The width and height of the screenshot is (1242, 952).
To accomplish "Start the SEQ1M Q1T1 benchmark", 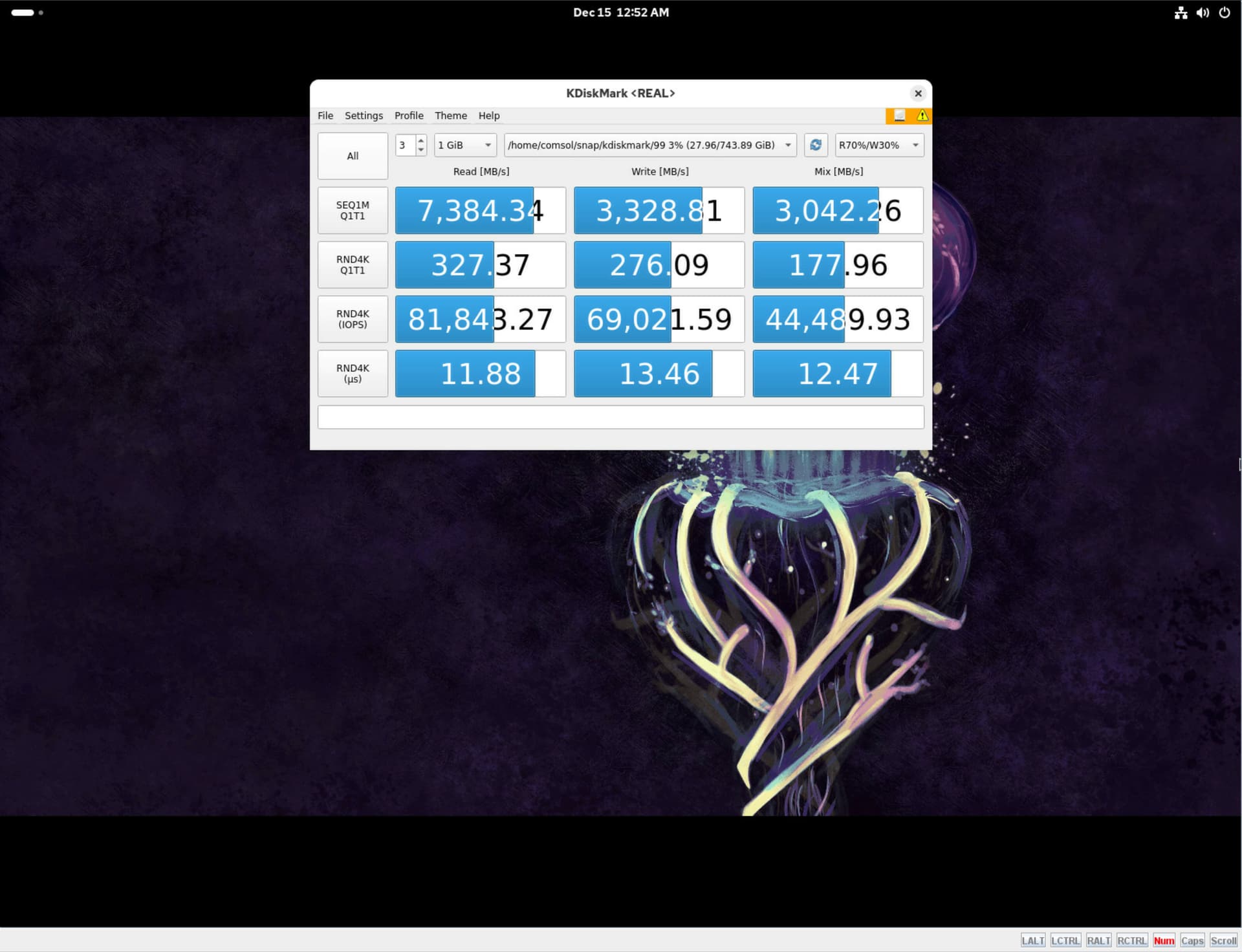I will (353, 210).
